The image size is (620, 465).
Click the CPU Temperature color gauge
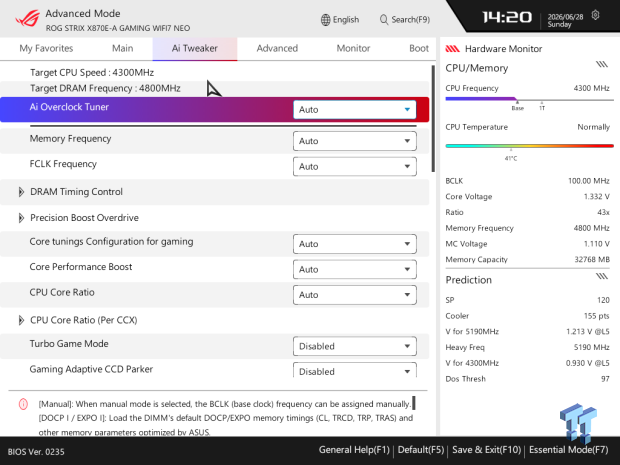[529, 146]
